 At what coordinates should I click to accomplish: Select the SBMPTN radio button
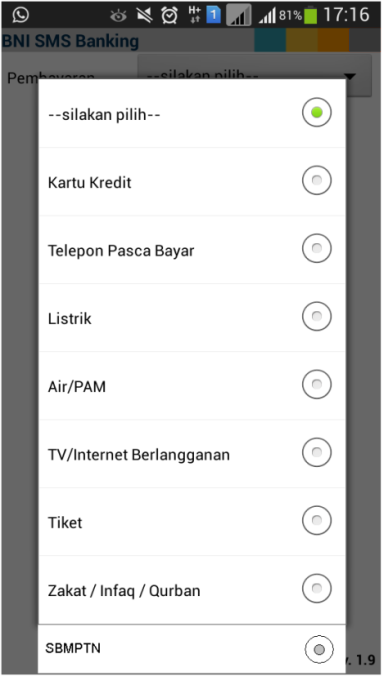click(x=319, y=649)
